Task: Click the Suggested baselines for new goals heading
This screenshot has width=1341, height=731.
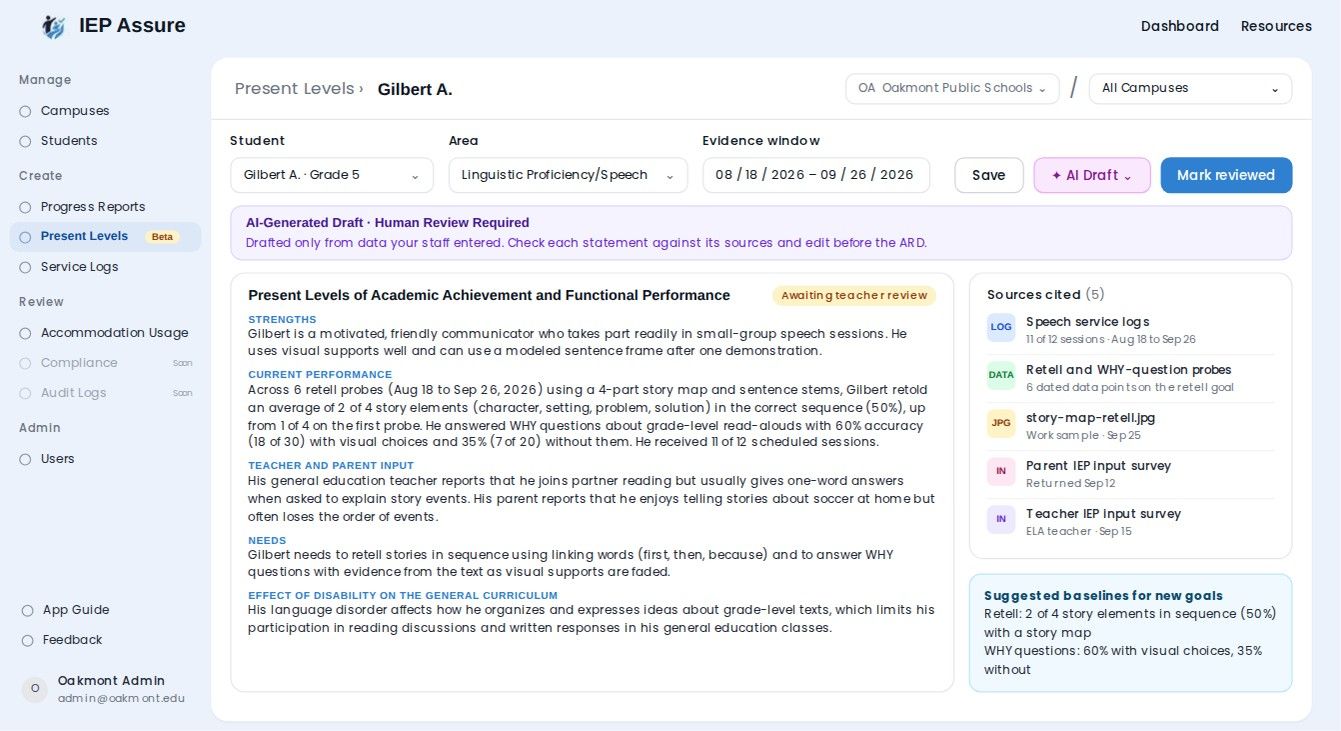Action: tap(1103, 595)
